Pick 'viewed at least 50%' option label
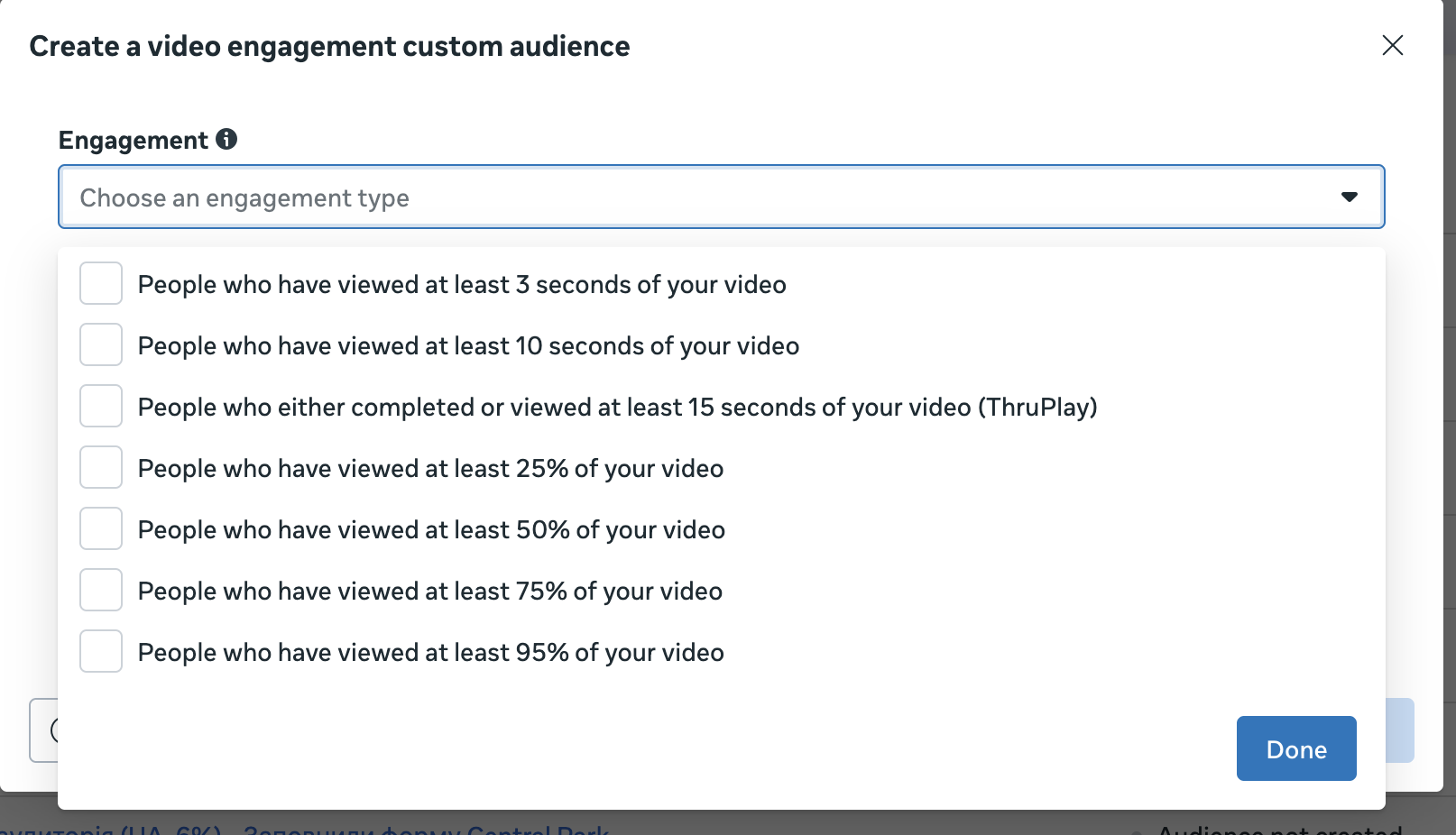 (431, 530)
